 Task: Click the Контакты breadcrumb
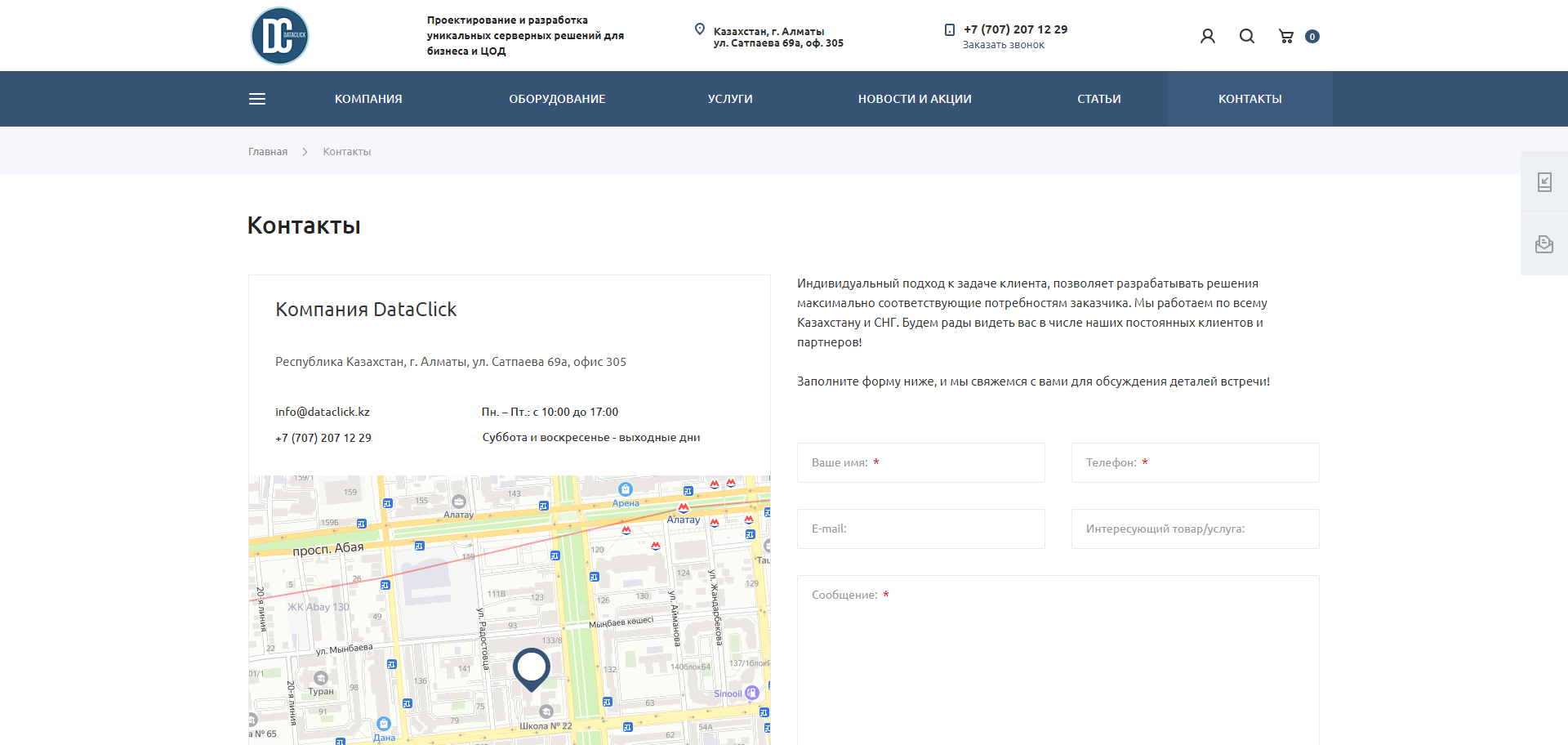click(x=346, y=152)
